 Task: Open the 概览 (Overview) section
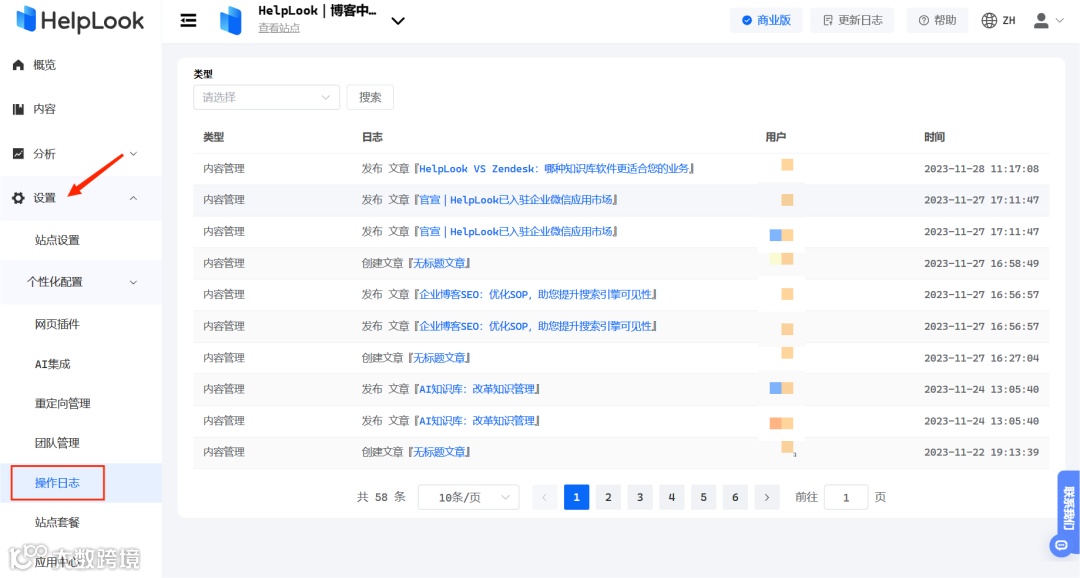(x=44, y=64)
